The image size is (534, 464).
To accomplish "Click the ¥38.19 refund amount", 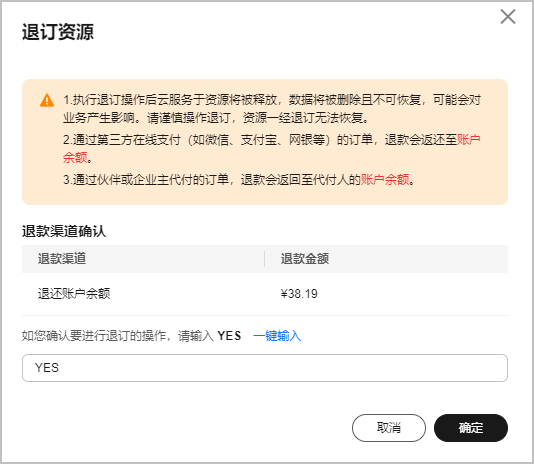I will [299, 294].
